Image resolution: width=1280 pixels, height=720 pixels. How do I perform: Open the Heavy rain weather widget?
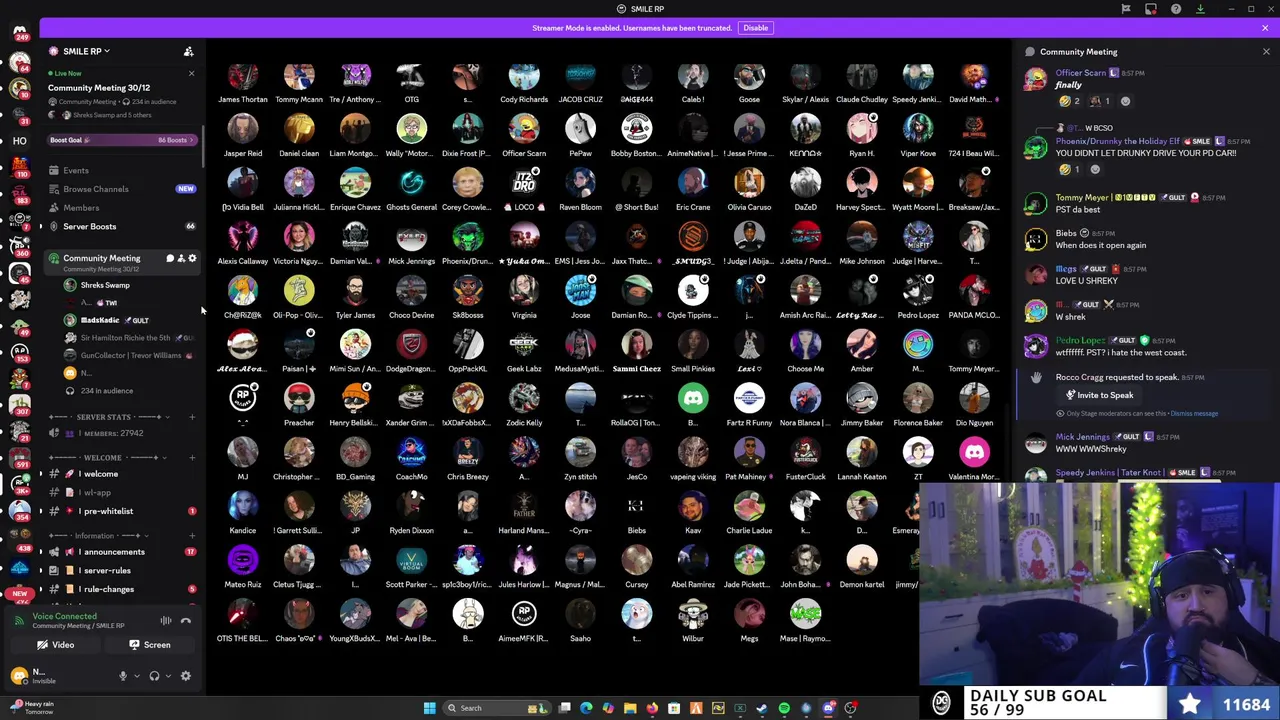[32, 708]
